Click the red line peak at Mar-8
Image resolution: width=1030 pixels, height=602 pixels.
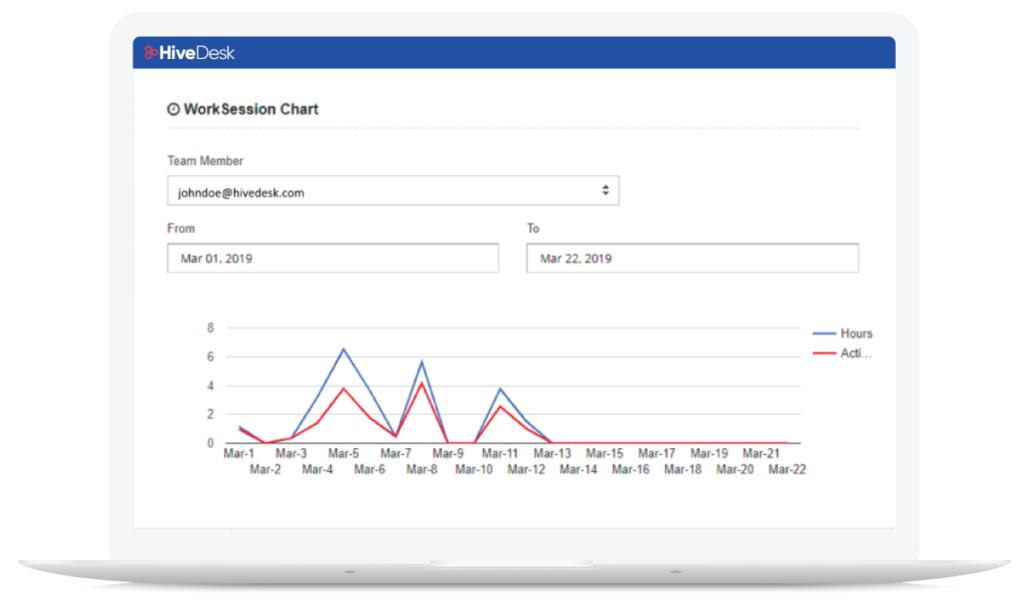pos(422,383)
